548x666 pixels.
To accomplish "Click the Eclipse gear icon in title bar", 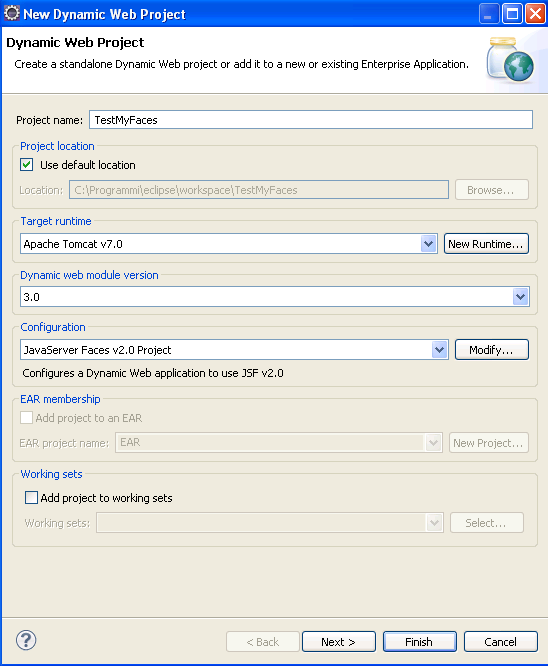I will tap(11, 13).
